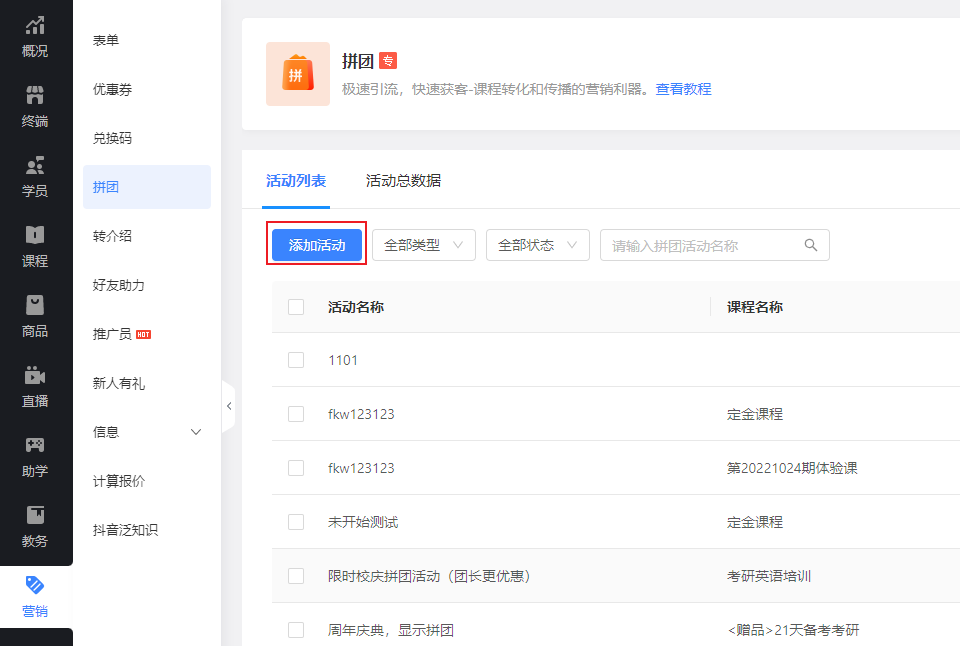Screen dimensions: 960x646
Task: Open the 教务 academic affairs icon
Action: pyautogui.click(x=35, y=515)
